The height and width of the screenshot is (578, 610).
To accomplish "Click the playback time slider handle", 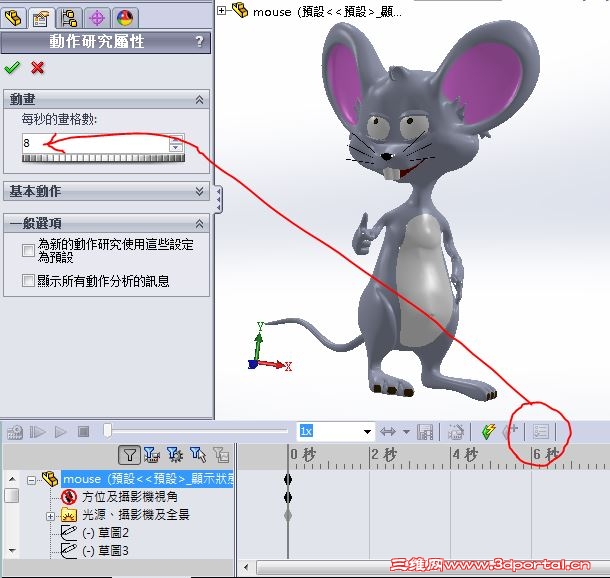I will (x=108, y=431).
